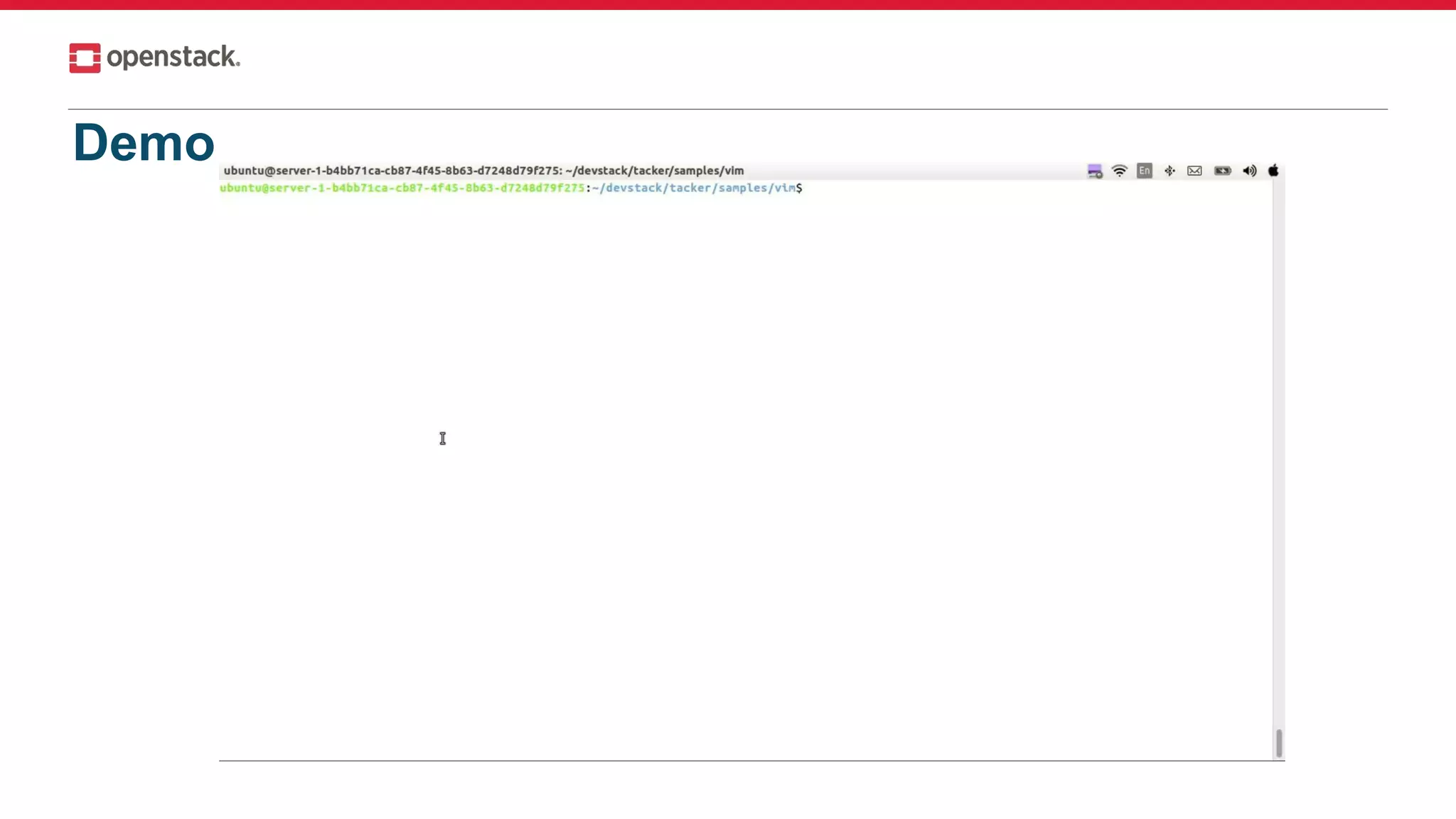Click the purple display tray icon
The width and height of the screenshot is (1456, 819).
[1094, 171]
